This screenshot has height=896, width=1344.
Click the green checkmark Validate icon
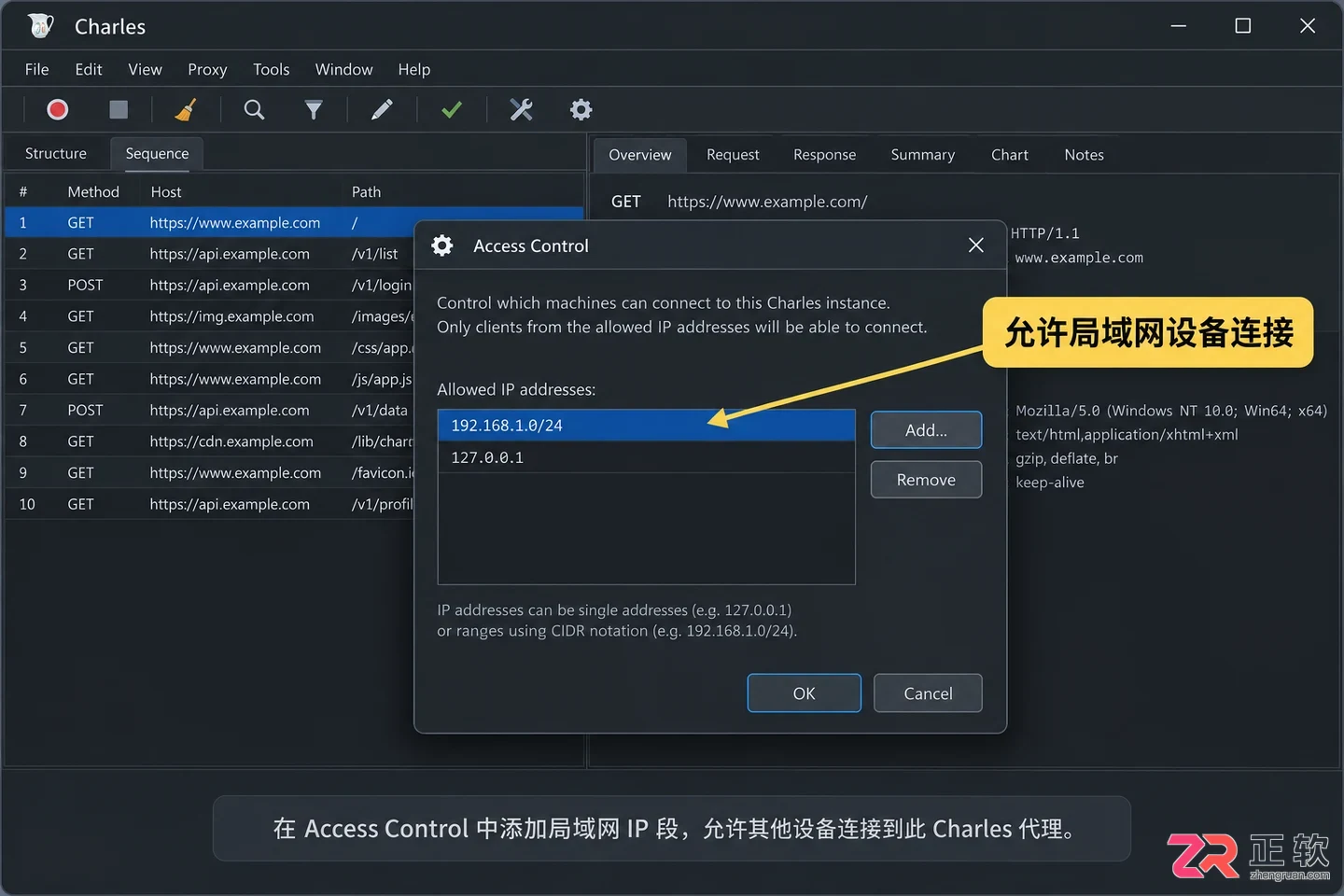(x=452, y=110)
